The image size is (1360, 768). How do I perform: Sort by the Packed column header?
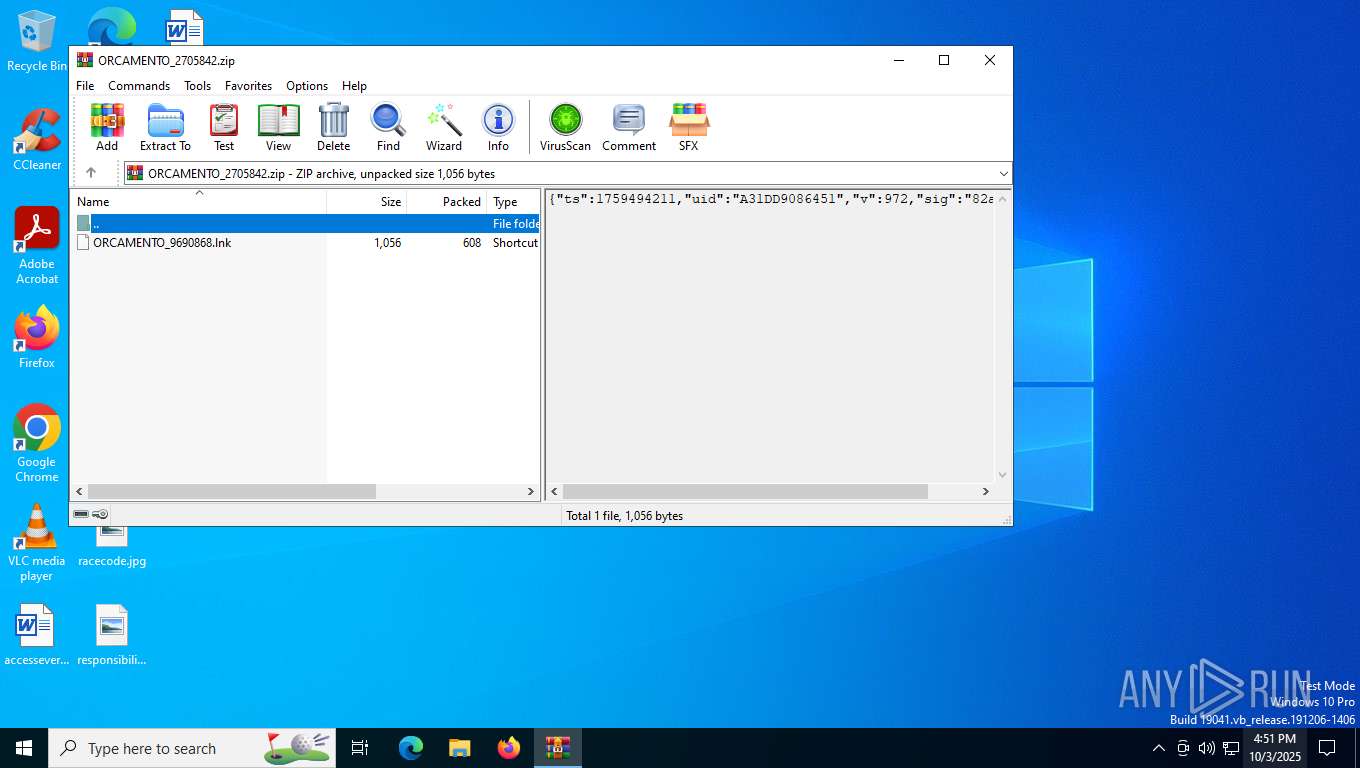coord(447,201)
